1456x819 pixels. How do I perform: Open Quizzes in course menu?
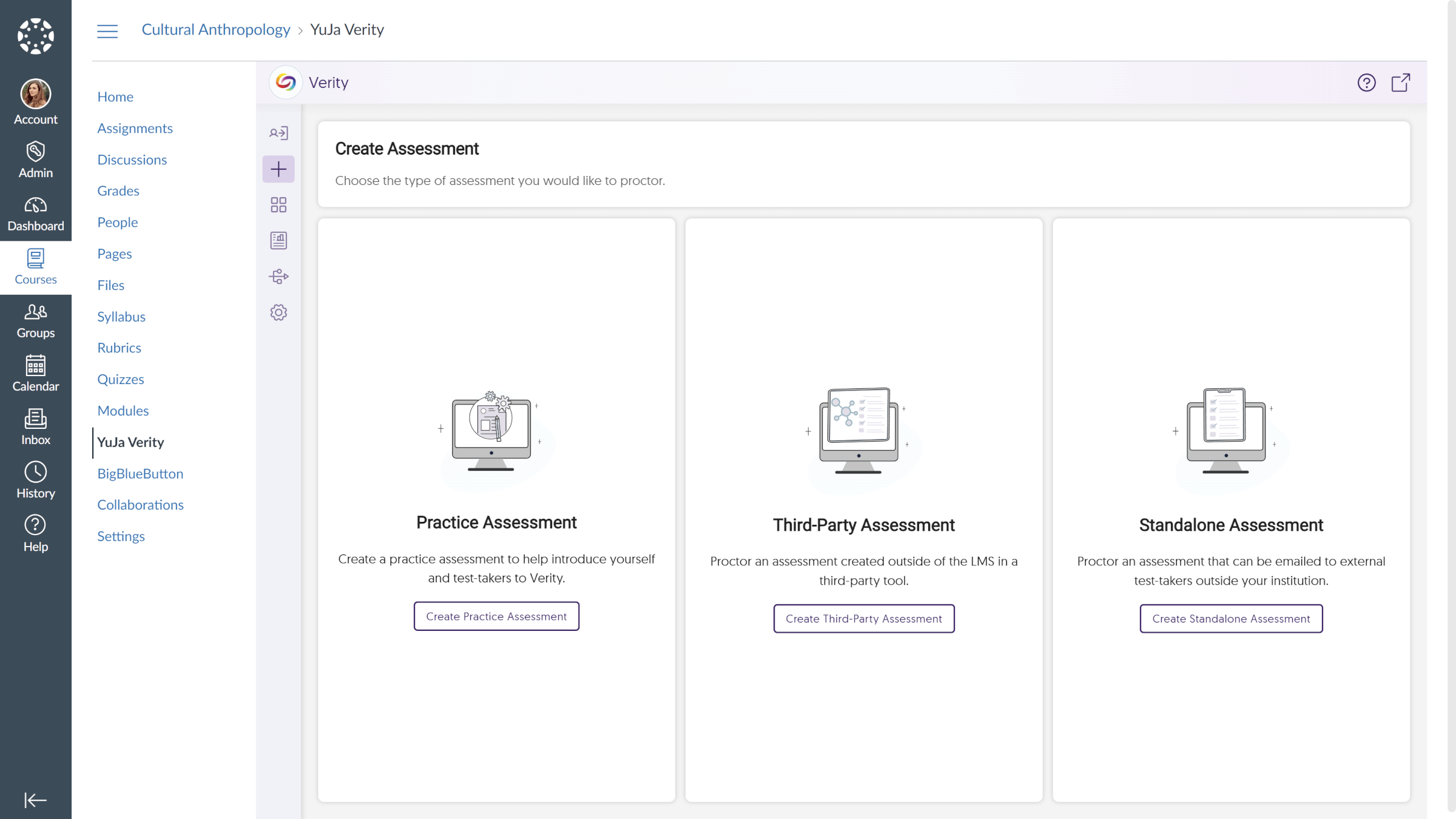[121, 379]
